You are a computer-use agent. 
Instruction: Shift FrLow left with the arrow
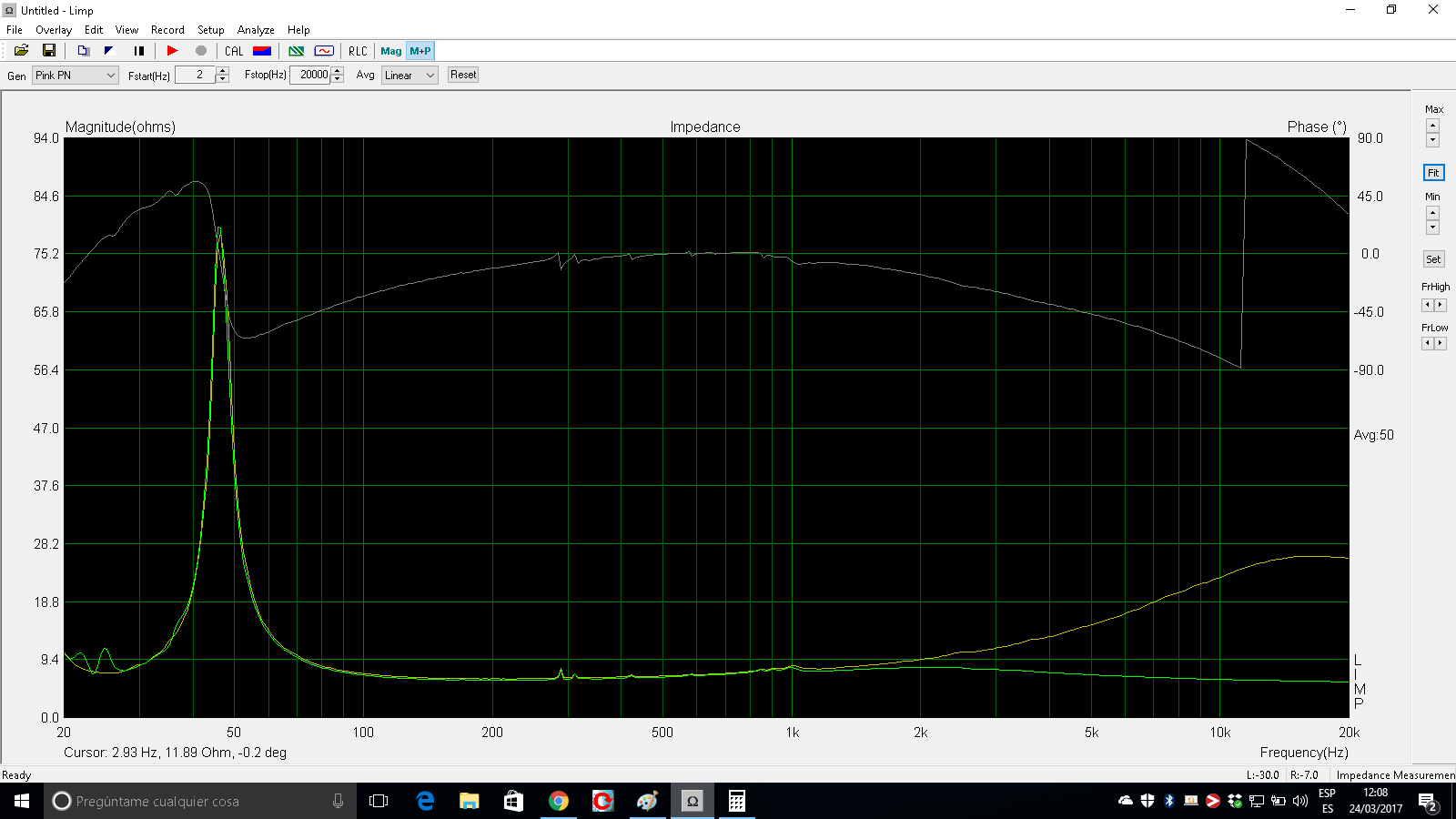[1428, 343]
